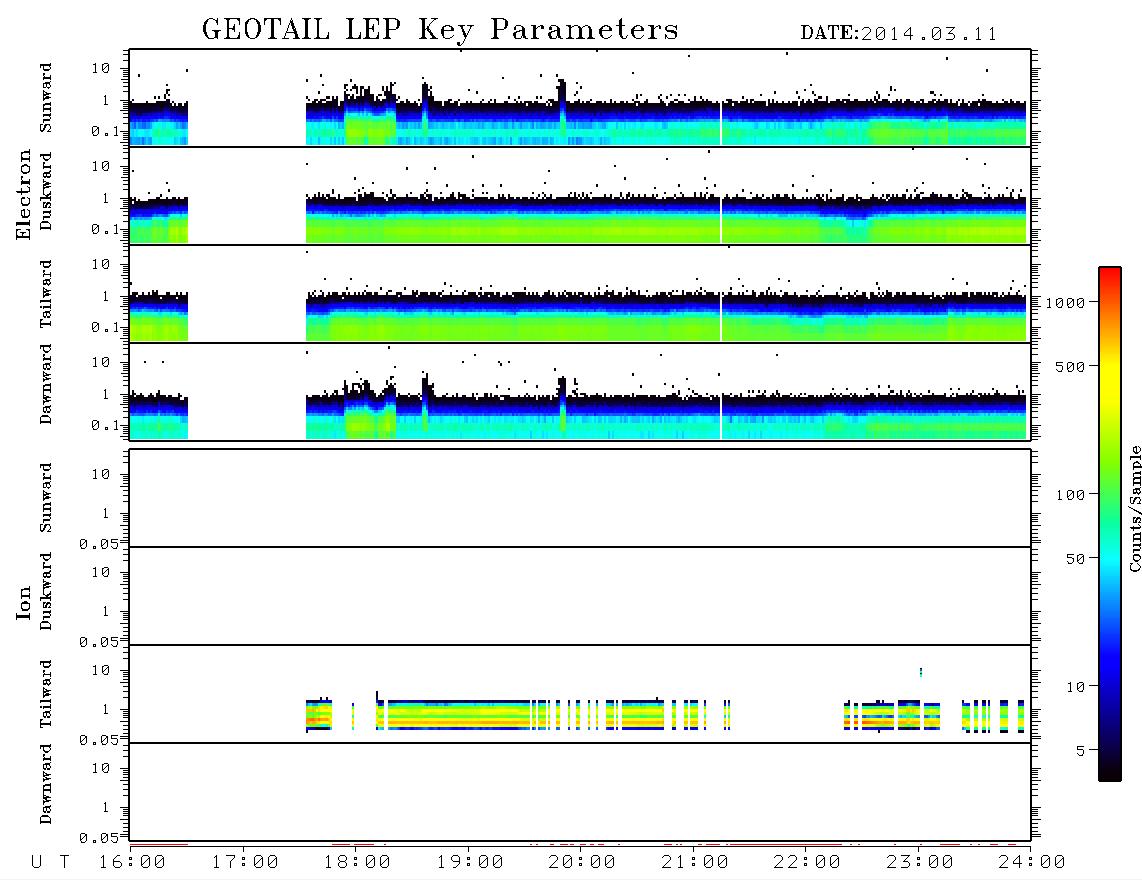Click the 50 colorbar tick label
The width and height of the screenshot is (1142, 880).
(x=1075, y=559)
